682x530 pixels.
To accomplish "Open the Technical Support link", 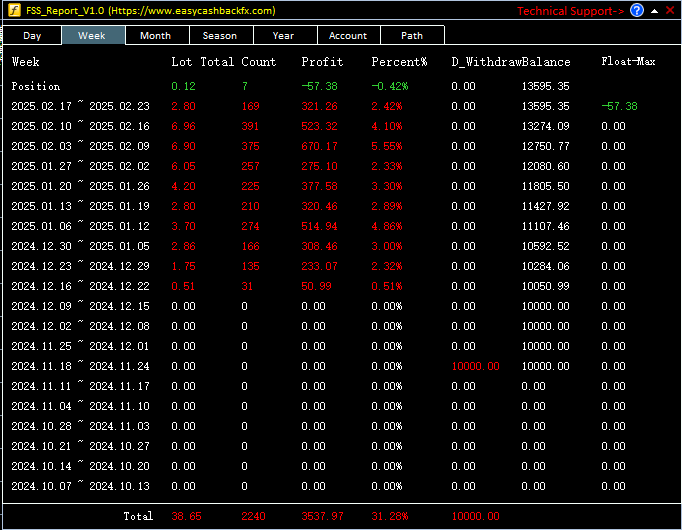I will 570,11.
